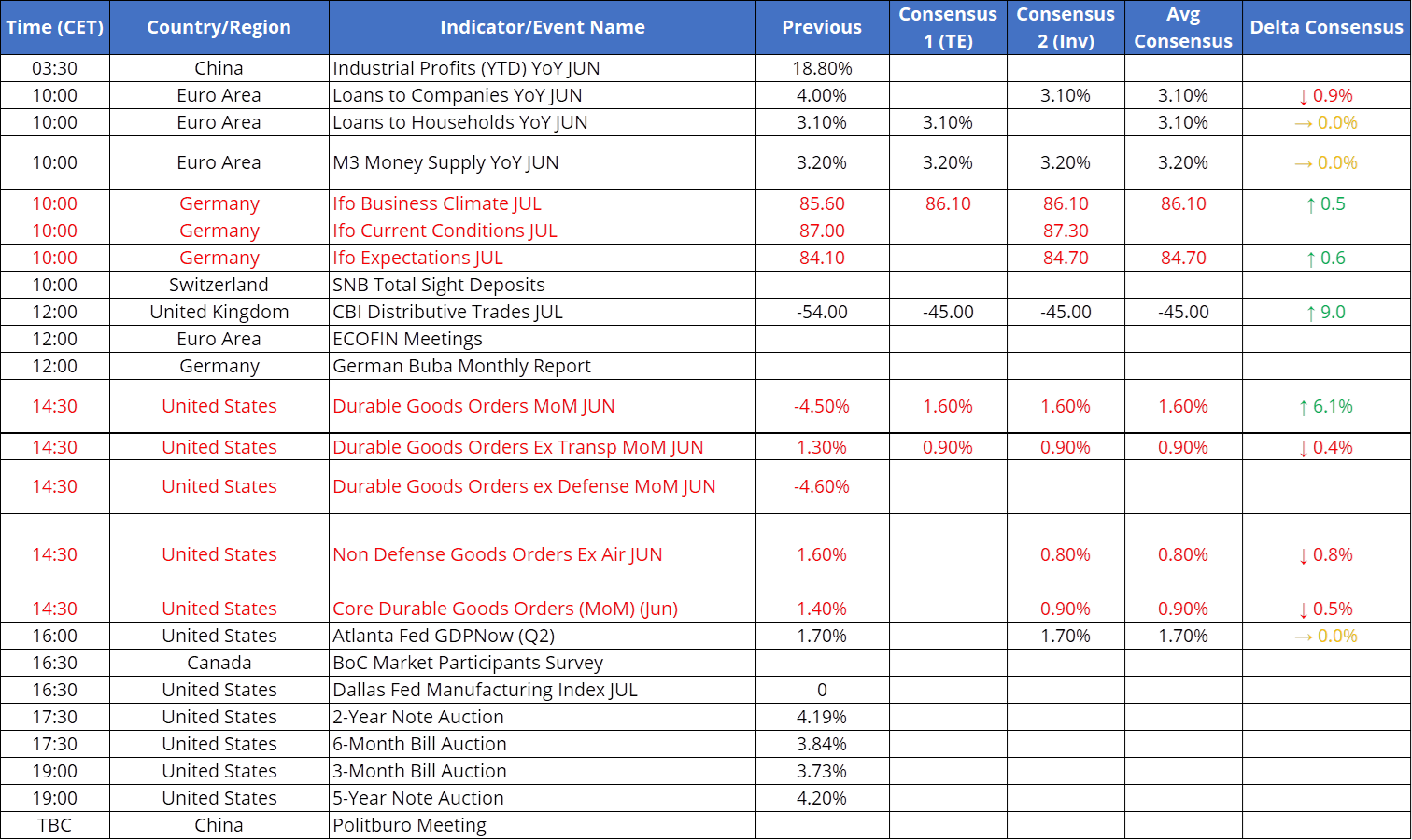Viewport: 1412px width, 840px height.
Task: Click the 3-Month Bill Auction cell
Action: pyautogui.click(x=543, y=771)
